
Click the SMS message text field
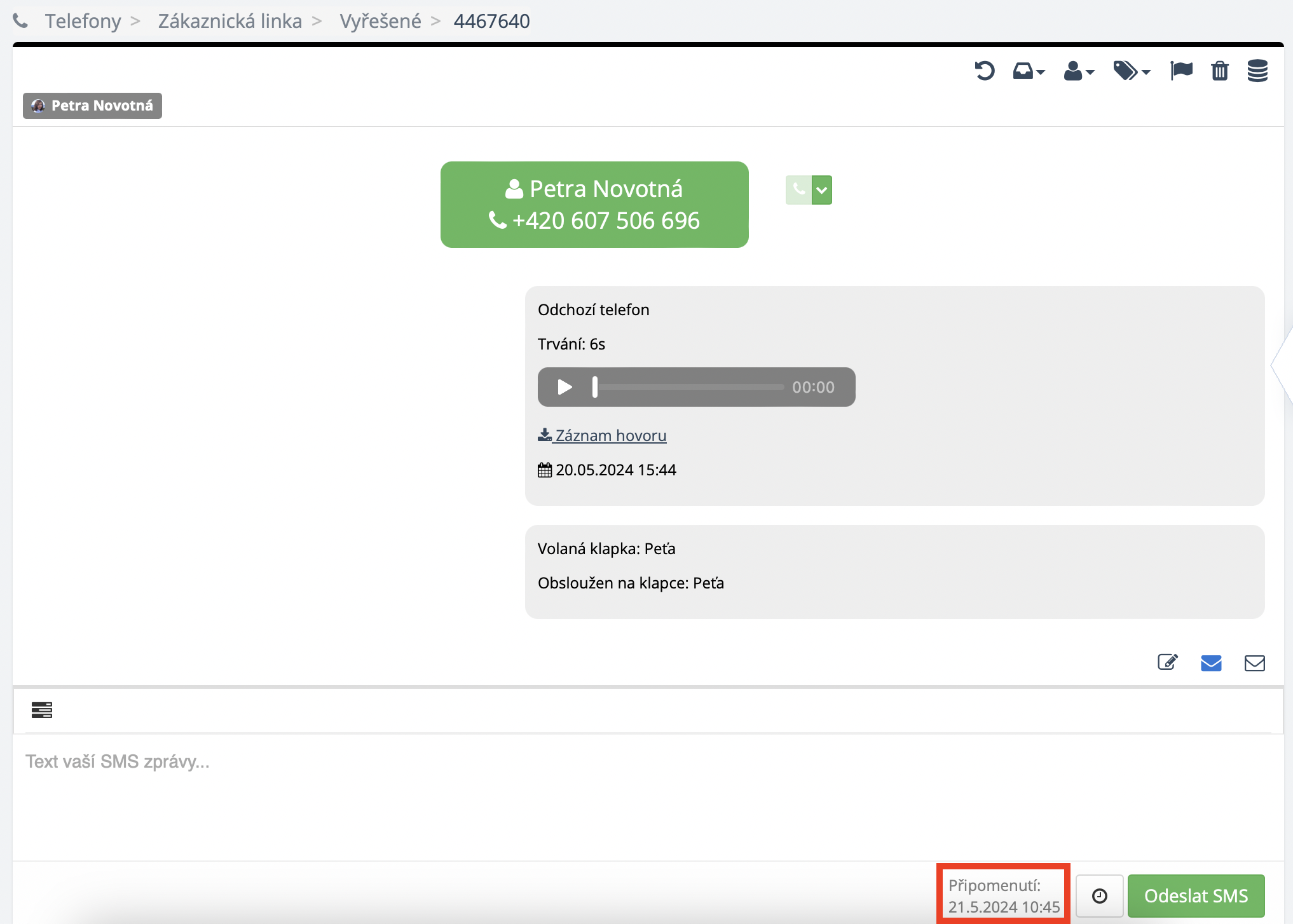647,794
